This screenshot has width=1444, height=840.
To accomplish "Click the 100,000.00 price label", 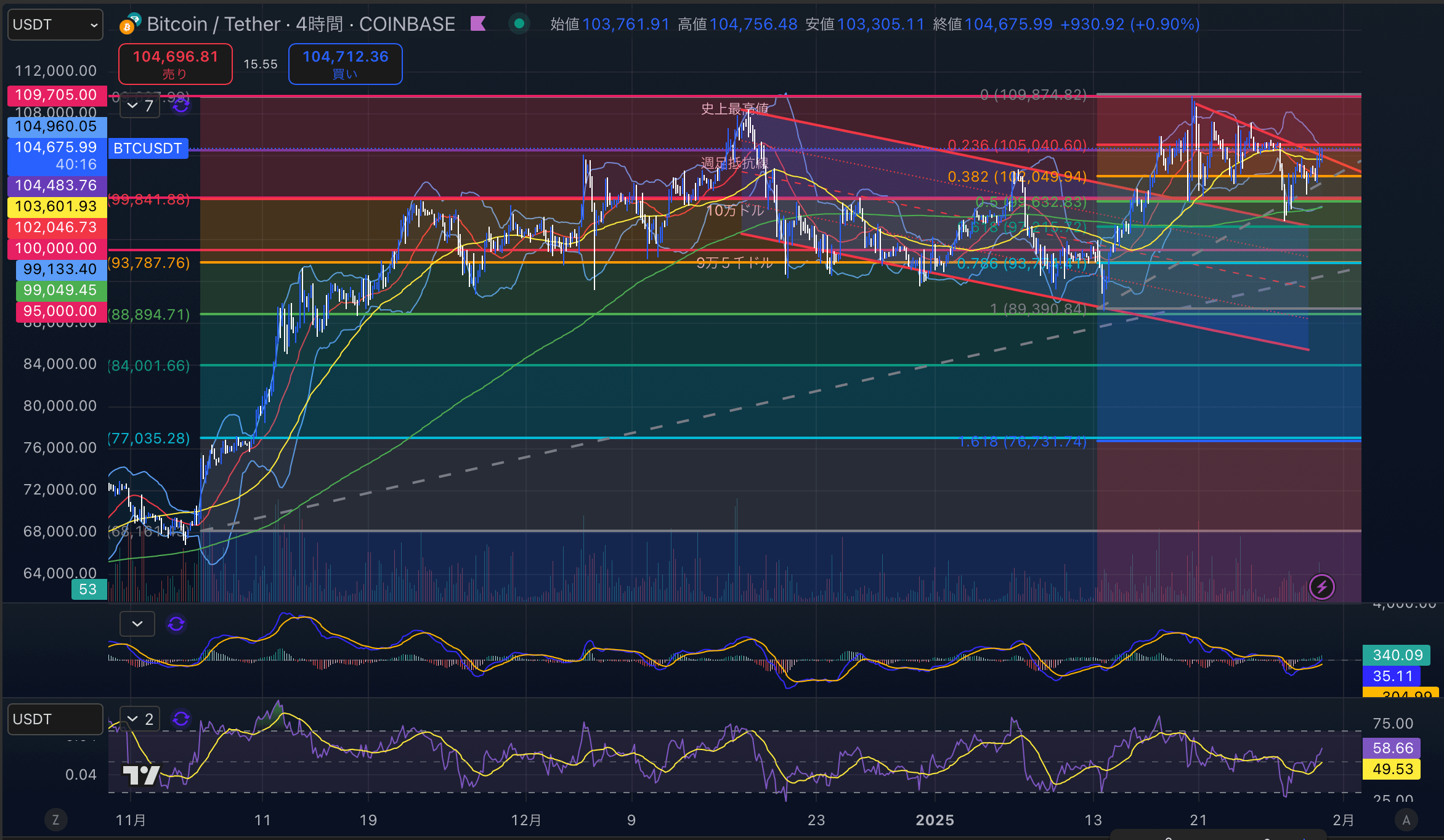I will [x=57, y=248].
